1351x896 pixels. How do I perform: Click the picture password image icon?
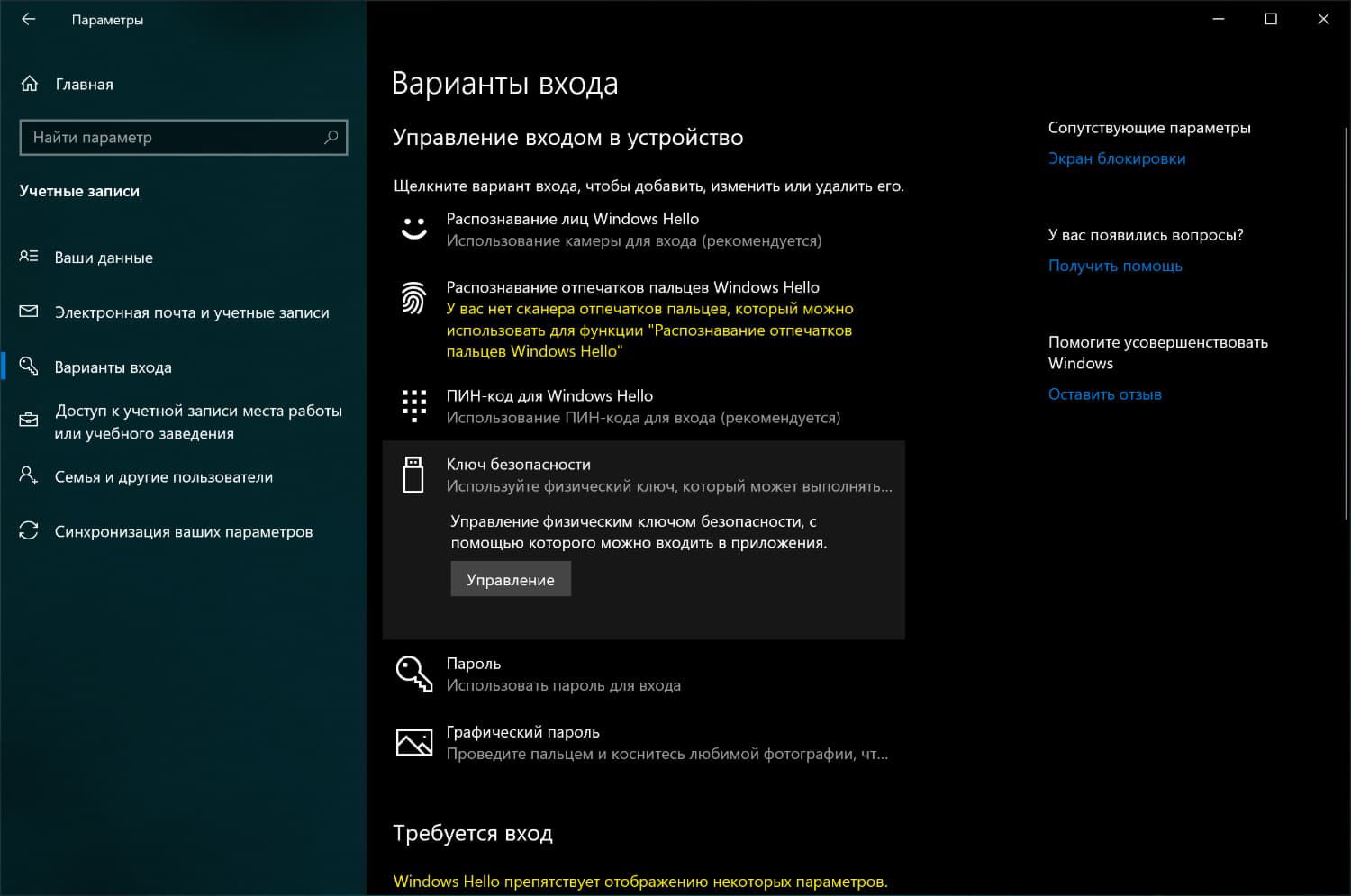(414, 742)
